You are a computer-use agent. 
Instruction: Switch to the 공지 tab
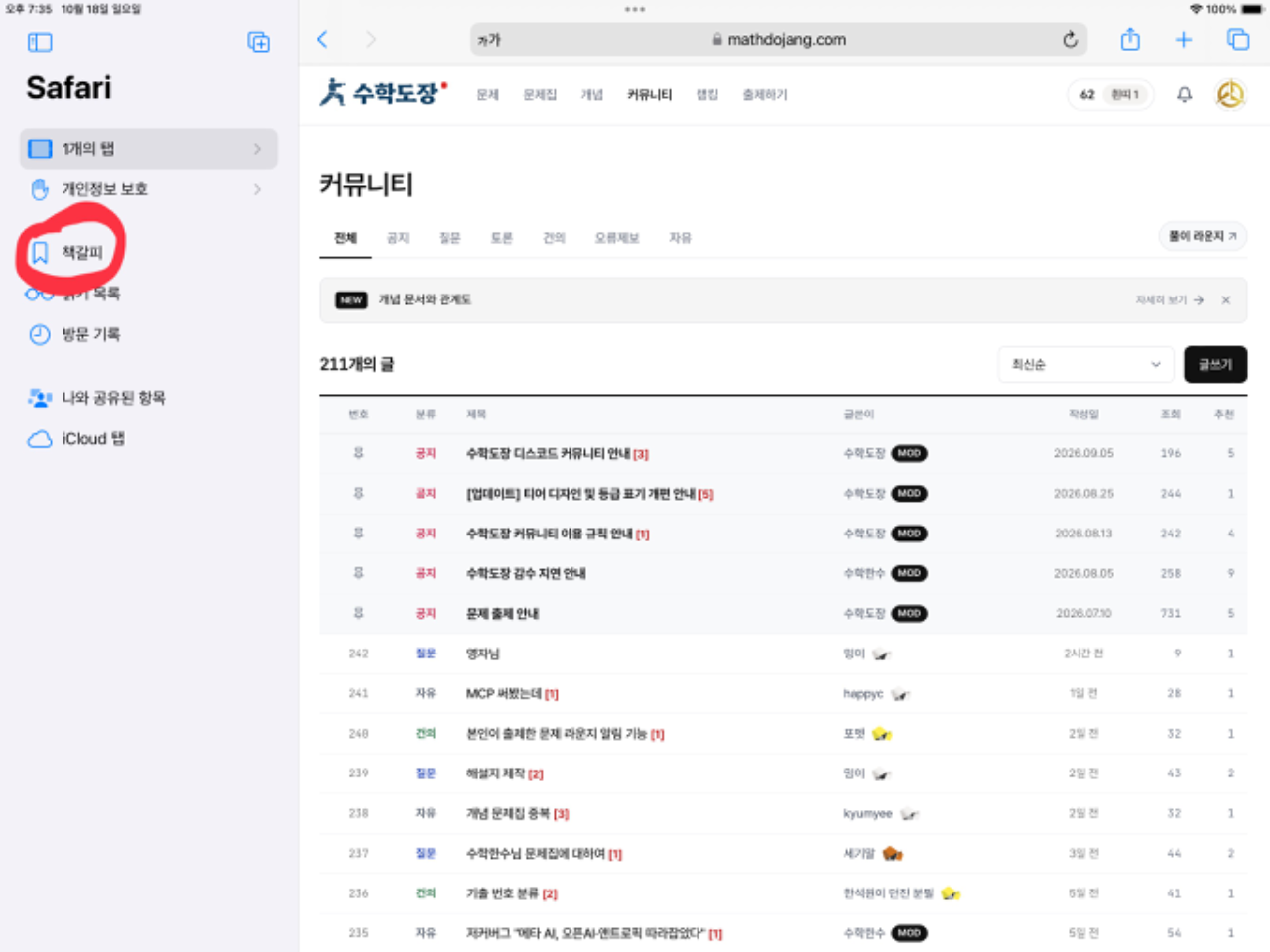tap(398, 238)
